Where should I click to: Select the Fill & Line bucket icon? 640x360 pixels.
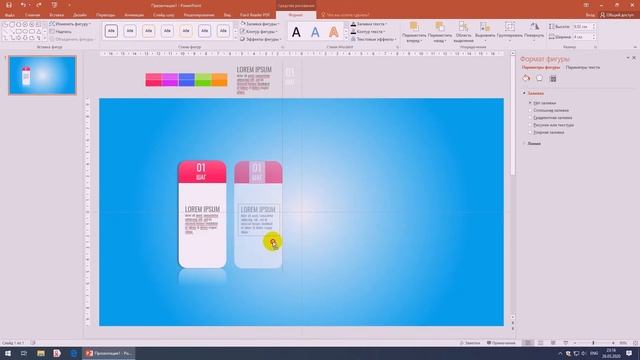526,78
